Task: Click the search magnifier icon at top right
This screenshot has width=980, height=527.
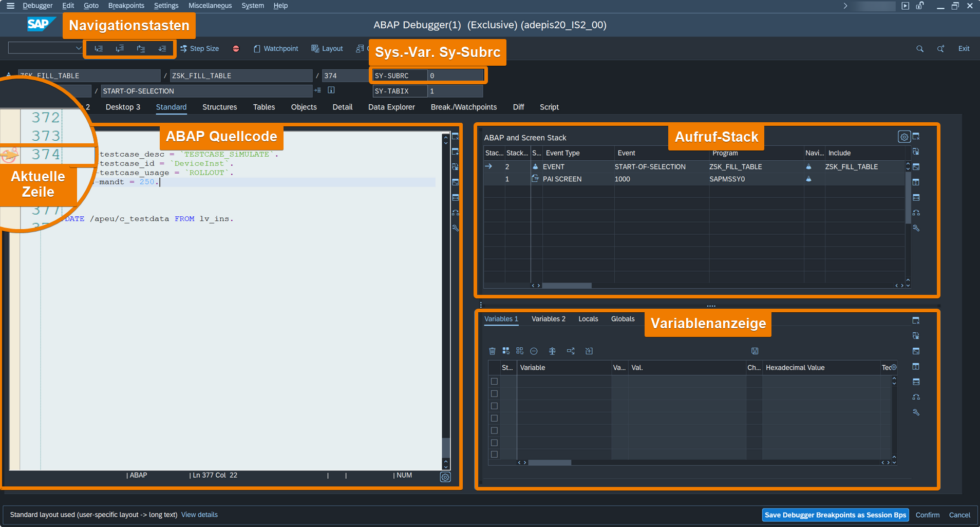Action: pos(919,49)
